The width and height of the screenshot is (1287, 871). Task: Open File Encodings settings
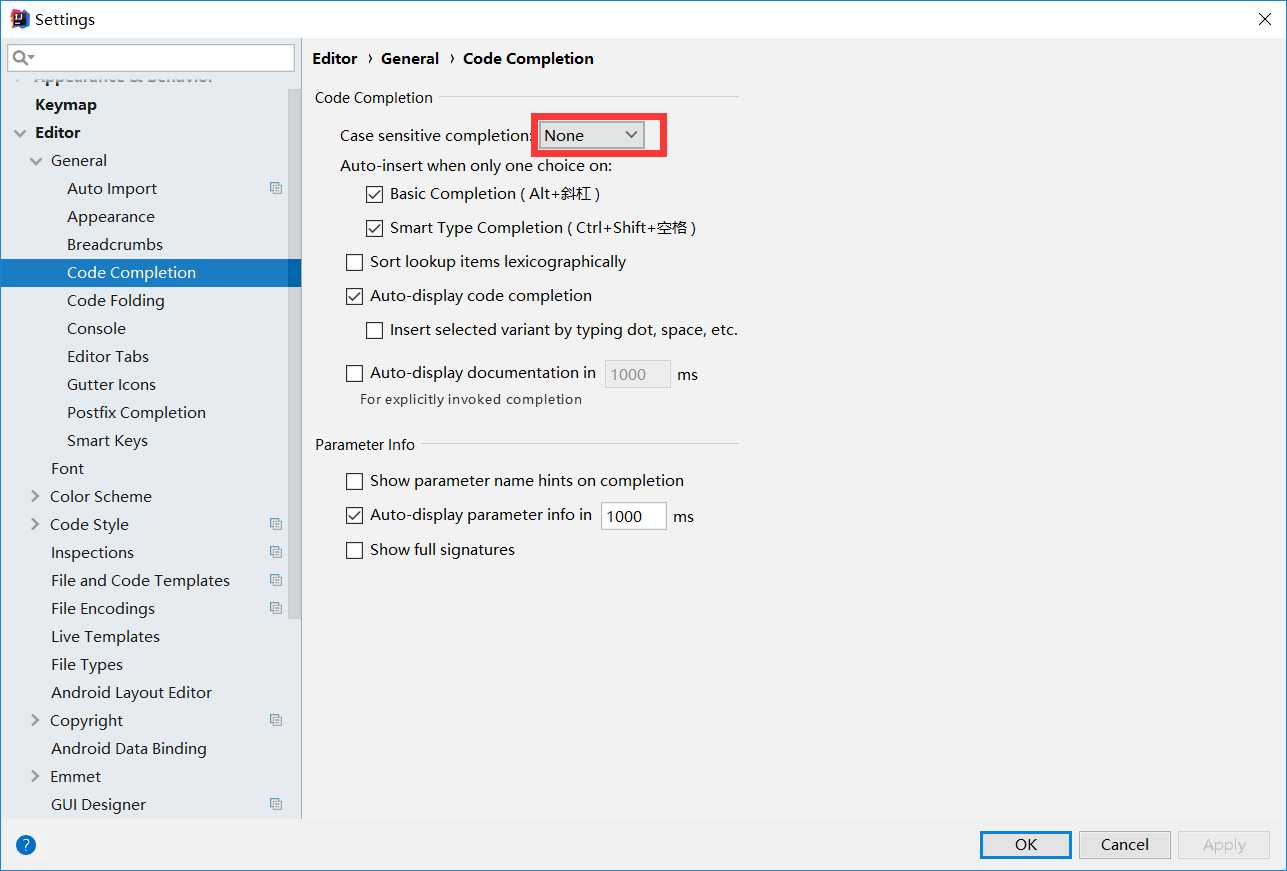[x=103, y=608]
